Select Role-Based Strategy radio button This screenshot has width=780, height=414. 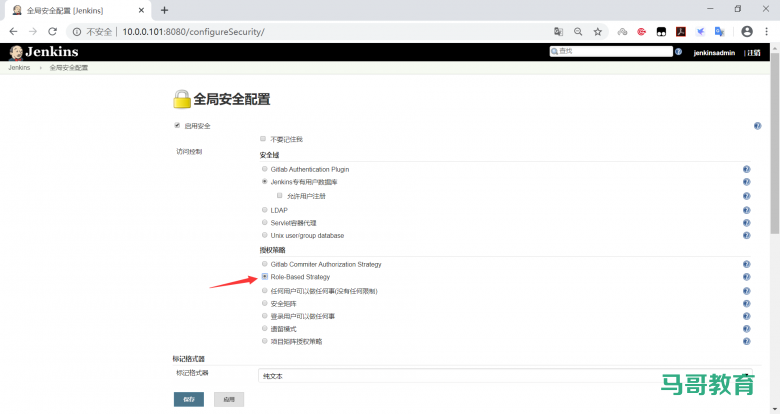[265, 277]
